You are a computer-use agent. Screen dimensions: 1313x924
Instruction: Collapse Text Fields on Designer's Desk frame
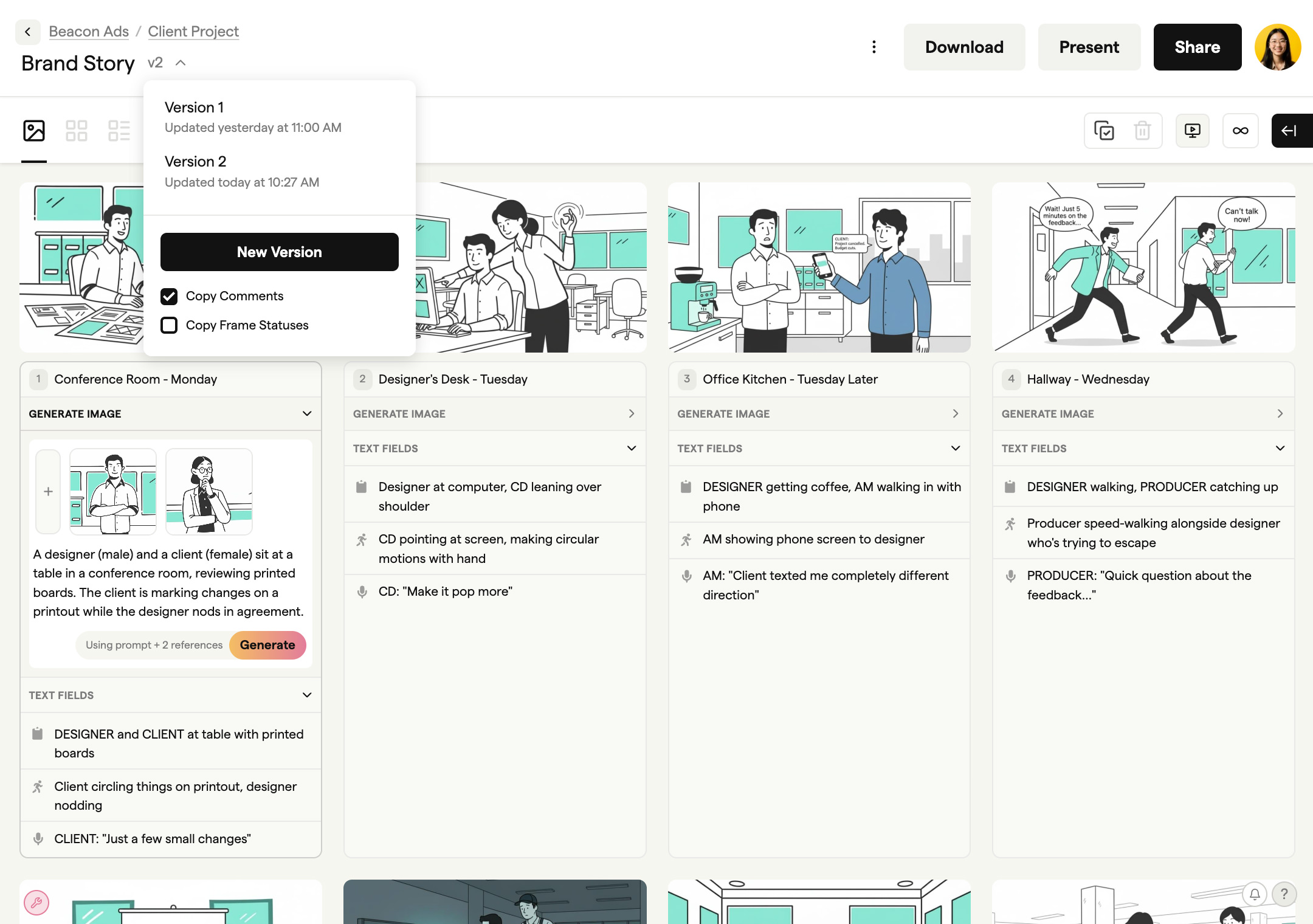tap(633, 449)
